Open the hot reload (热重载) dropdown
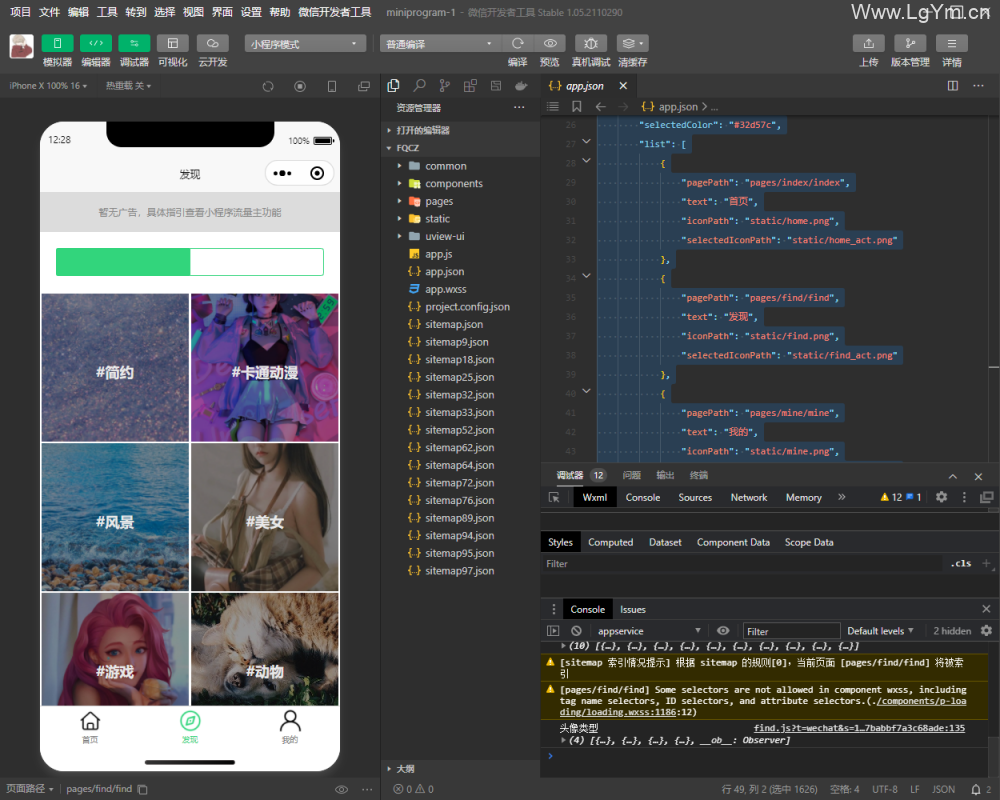Image resolution: width=1000 pixels, height=800 pixels. pyautogui.click(x=128, y=86)
